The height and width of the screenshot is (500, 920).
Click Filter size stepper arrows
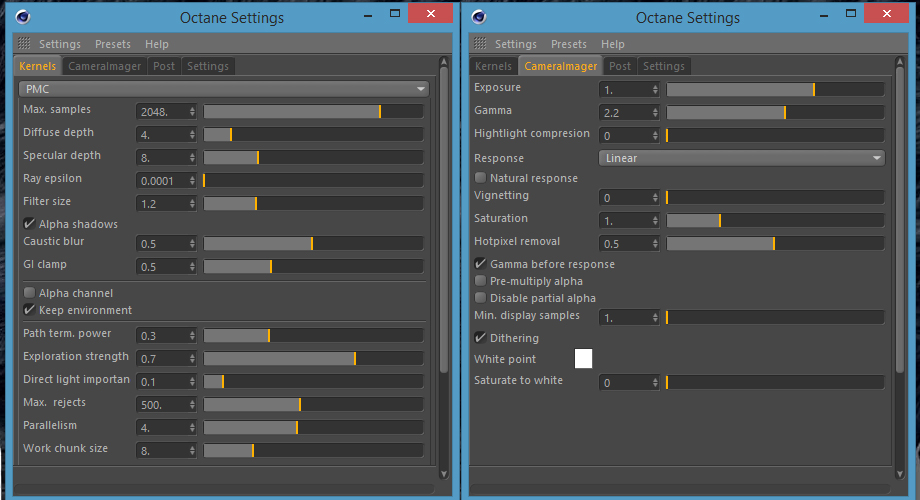tap(192, 204)
